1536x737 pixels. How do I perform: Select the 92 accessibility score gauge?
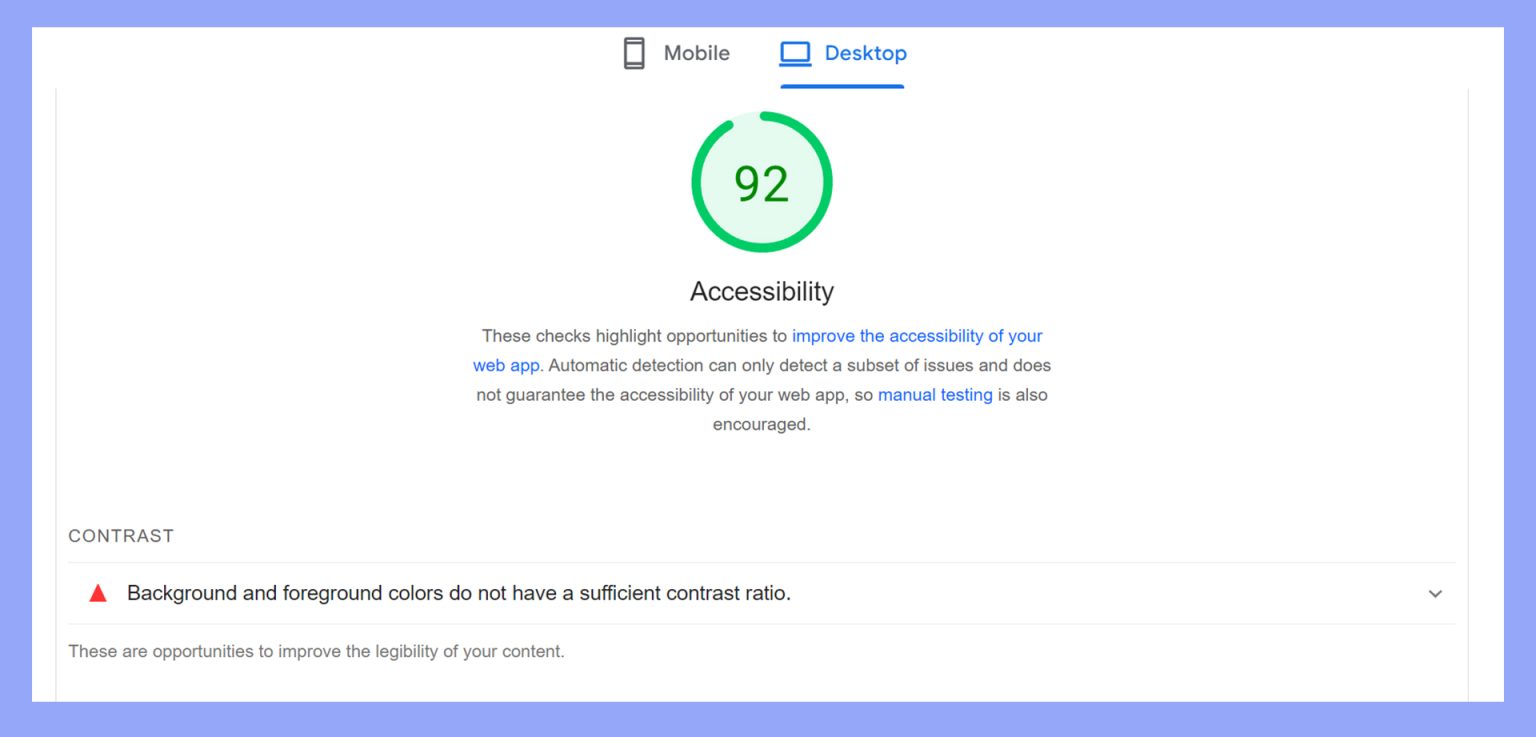(762, 181)
